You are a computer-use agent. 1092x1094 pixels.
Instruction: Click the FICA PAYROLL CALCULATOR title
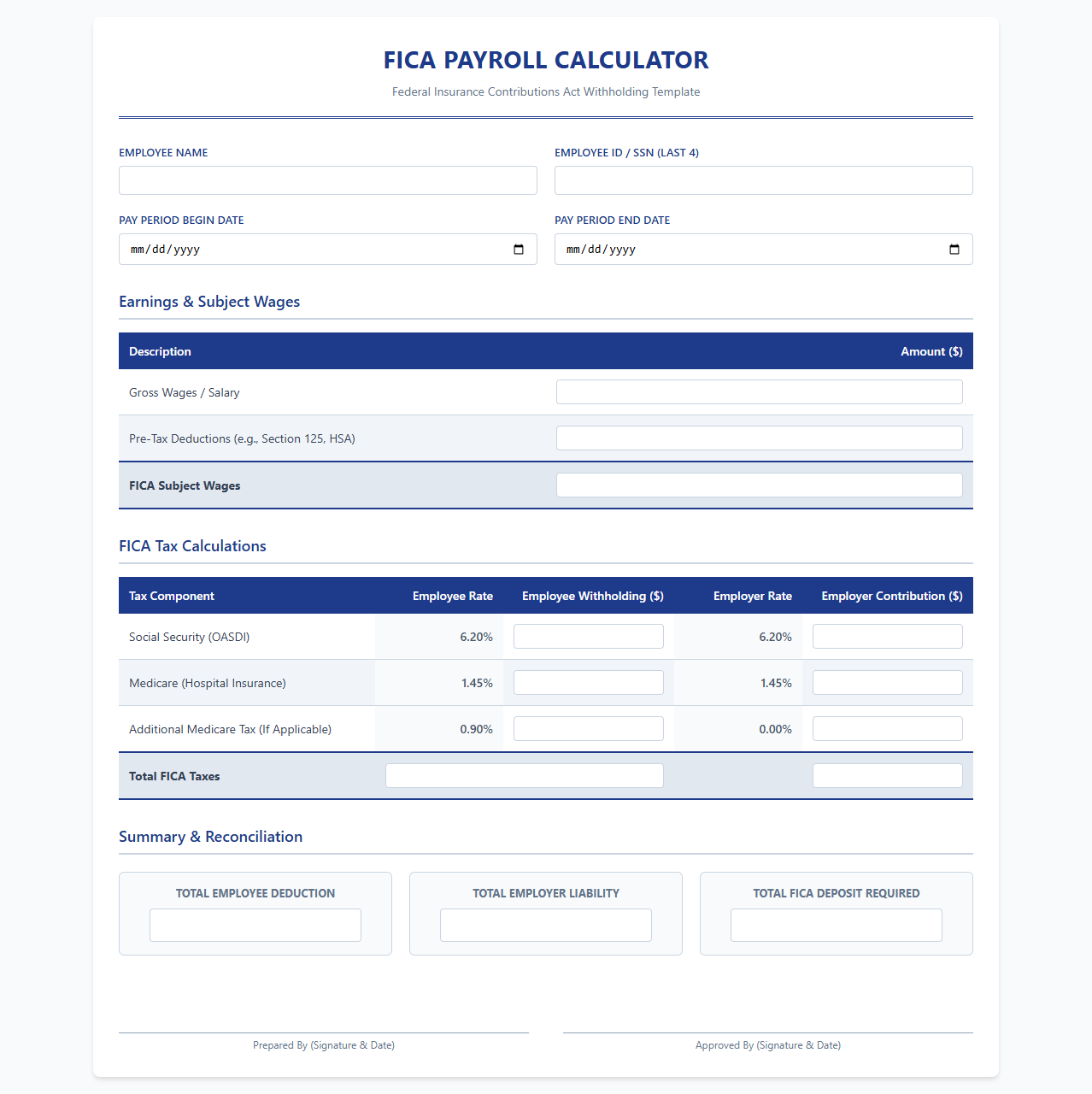546,60
